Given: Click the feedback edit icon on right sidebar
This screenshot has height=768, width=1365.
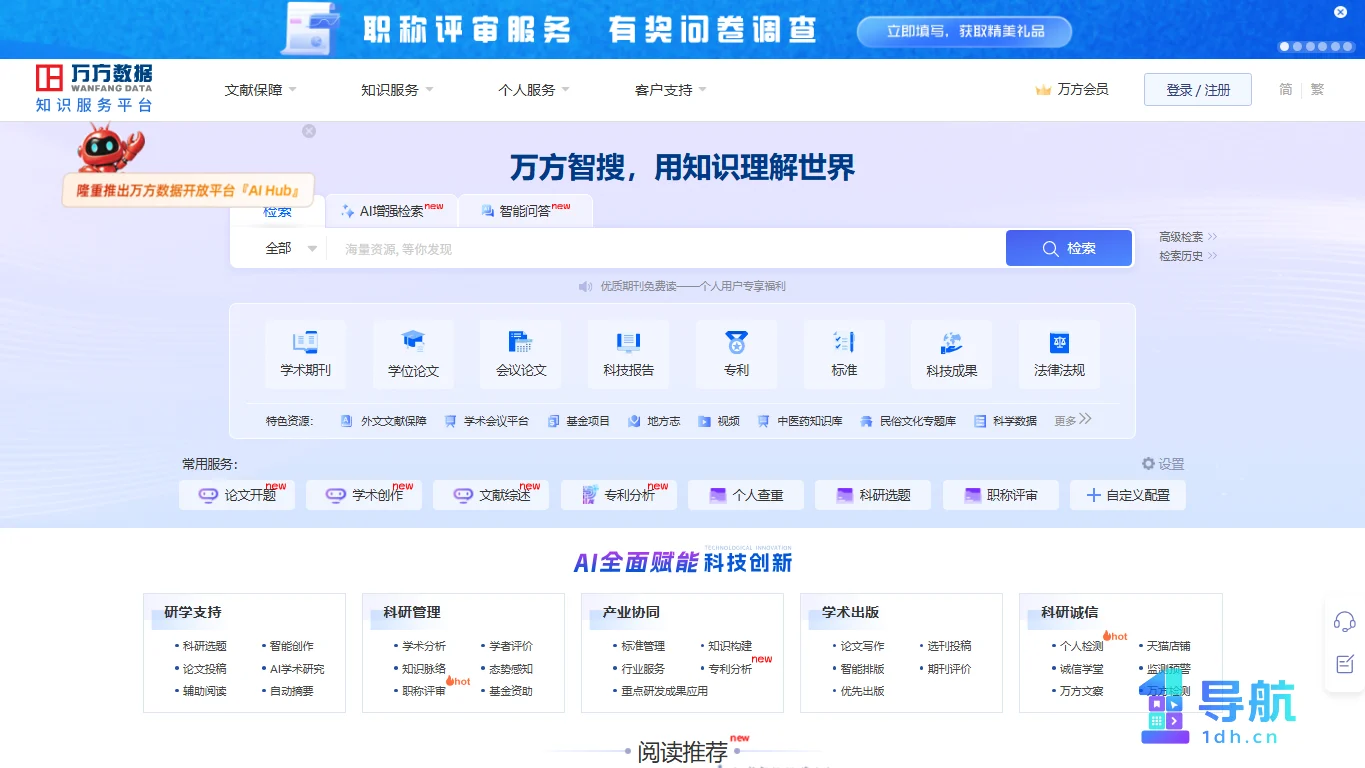Looking at the screenshot, I should tap(1344, 664).
